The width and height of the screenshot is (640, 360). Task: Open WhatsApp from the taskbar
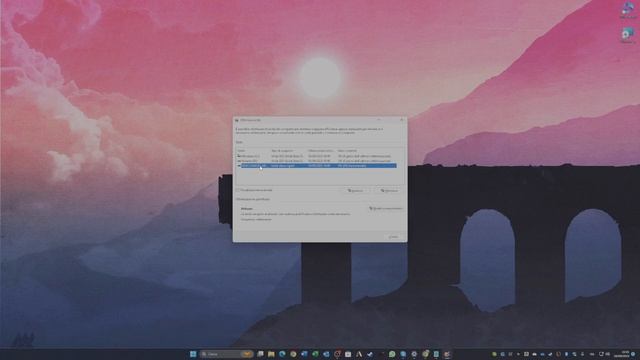point(392,354)
